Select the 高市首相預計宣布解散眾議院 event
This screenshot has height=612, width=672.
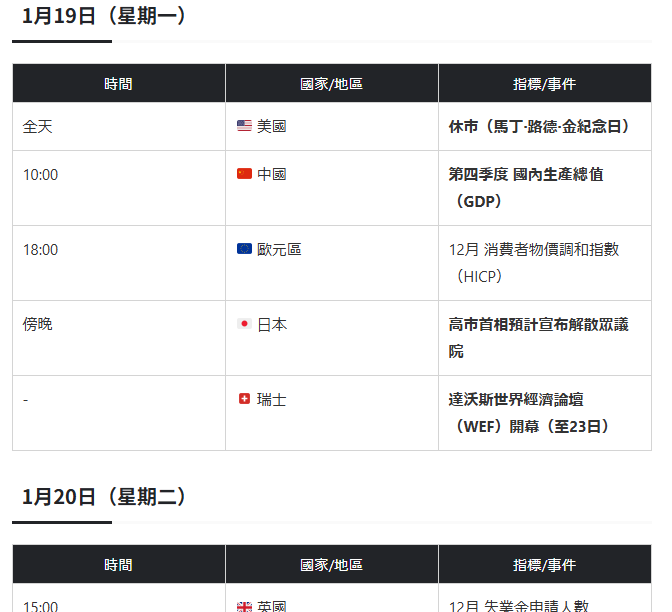click(538, 337)
